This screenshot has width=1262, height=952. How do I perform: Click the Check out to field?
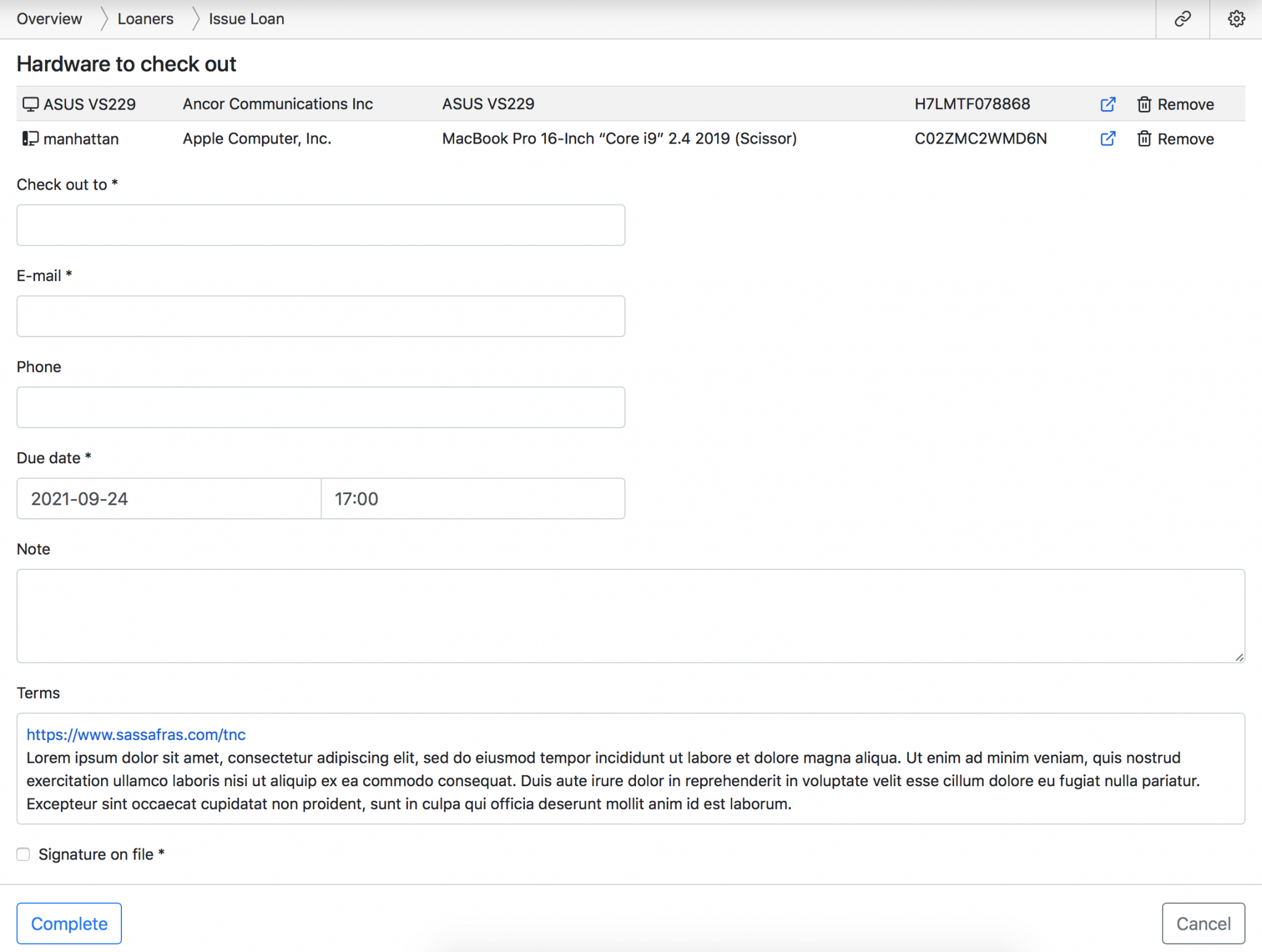320,225
